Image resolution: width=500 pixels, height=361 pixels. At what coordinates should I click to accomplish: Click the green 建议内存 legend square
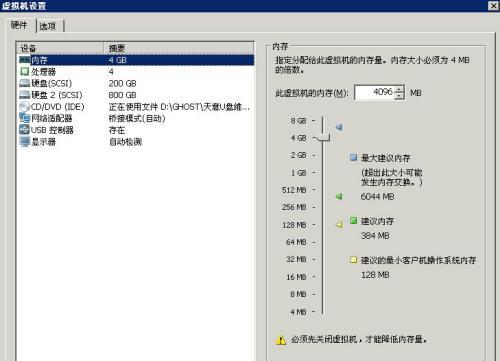pos(353,220)
